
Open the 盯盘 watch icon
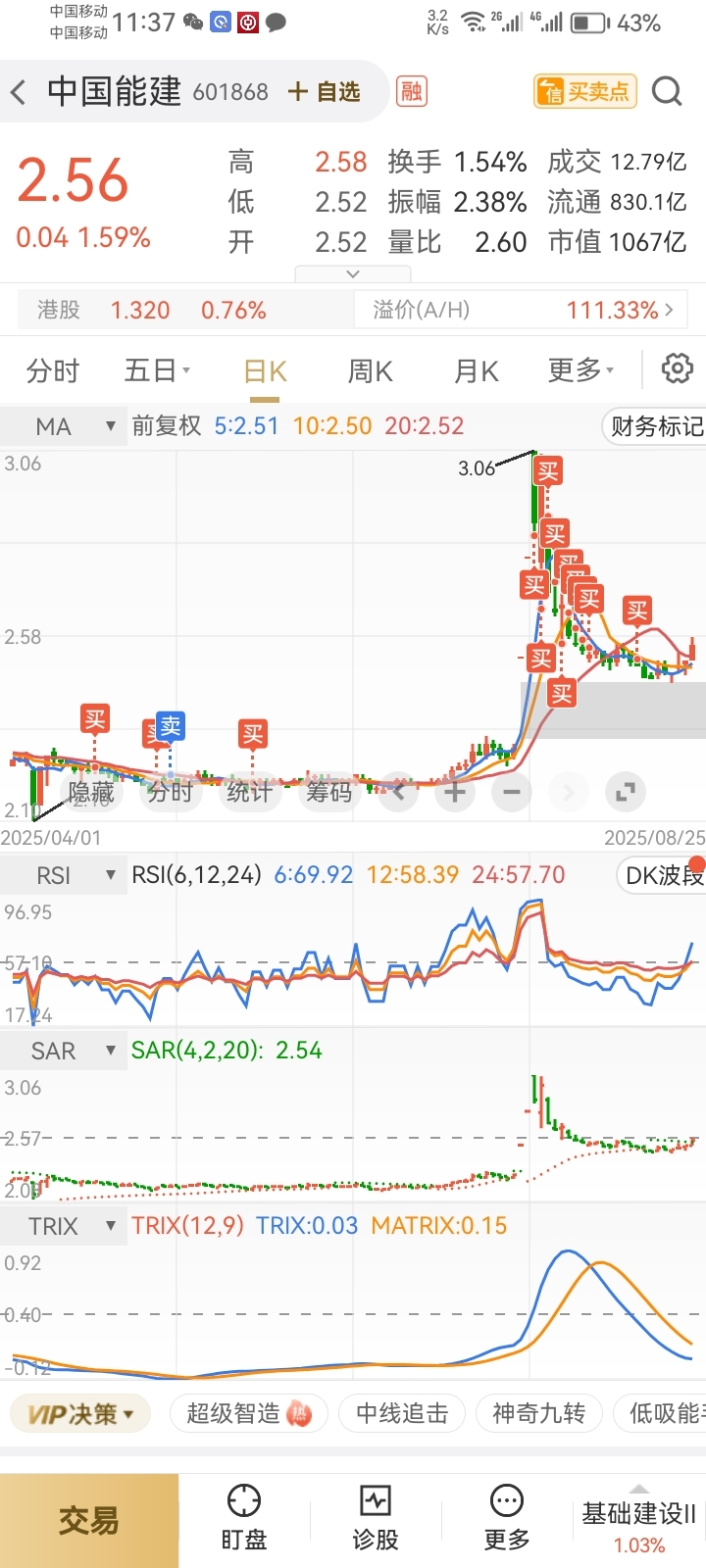244,1518
